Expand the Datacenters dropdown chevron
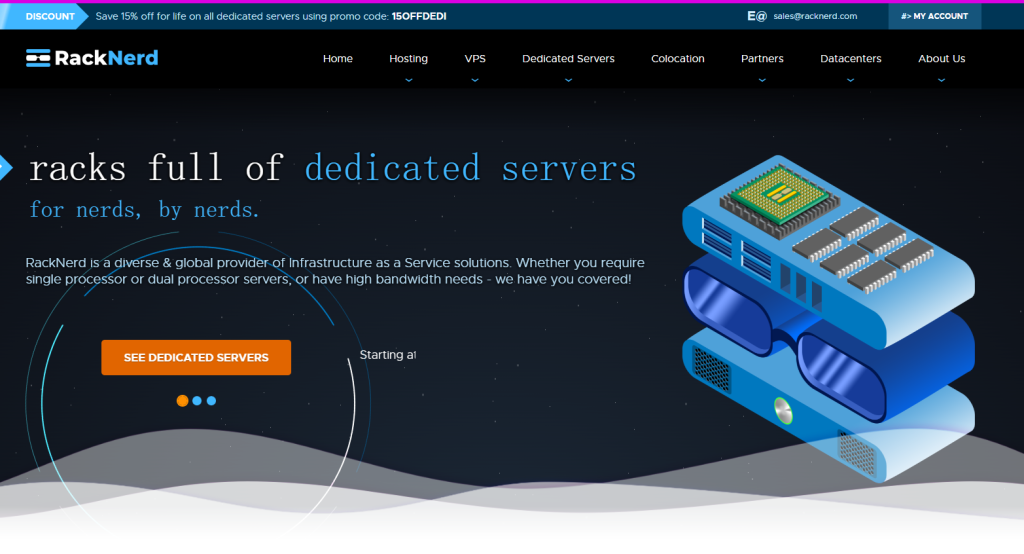The height and width of the screenshot is (554, 1024). [x=850, y=78]
